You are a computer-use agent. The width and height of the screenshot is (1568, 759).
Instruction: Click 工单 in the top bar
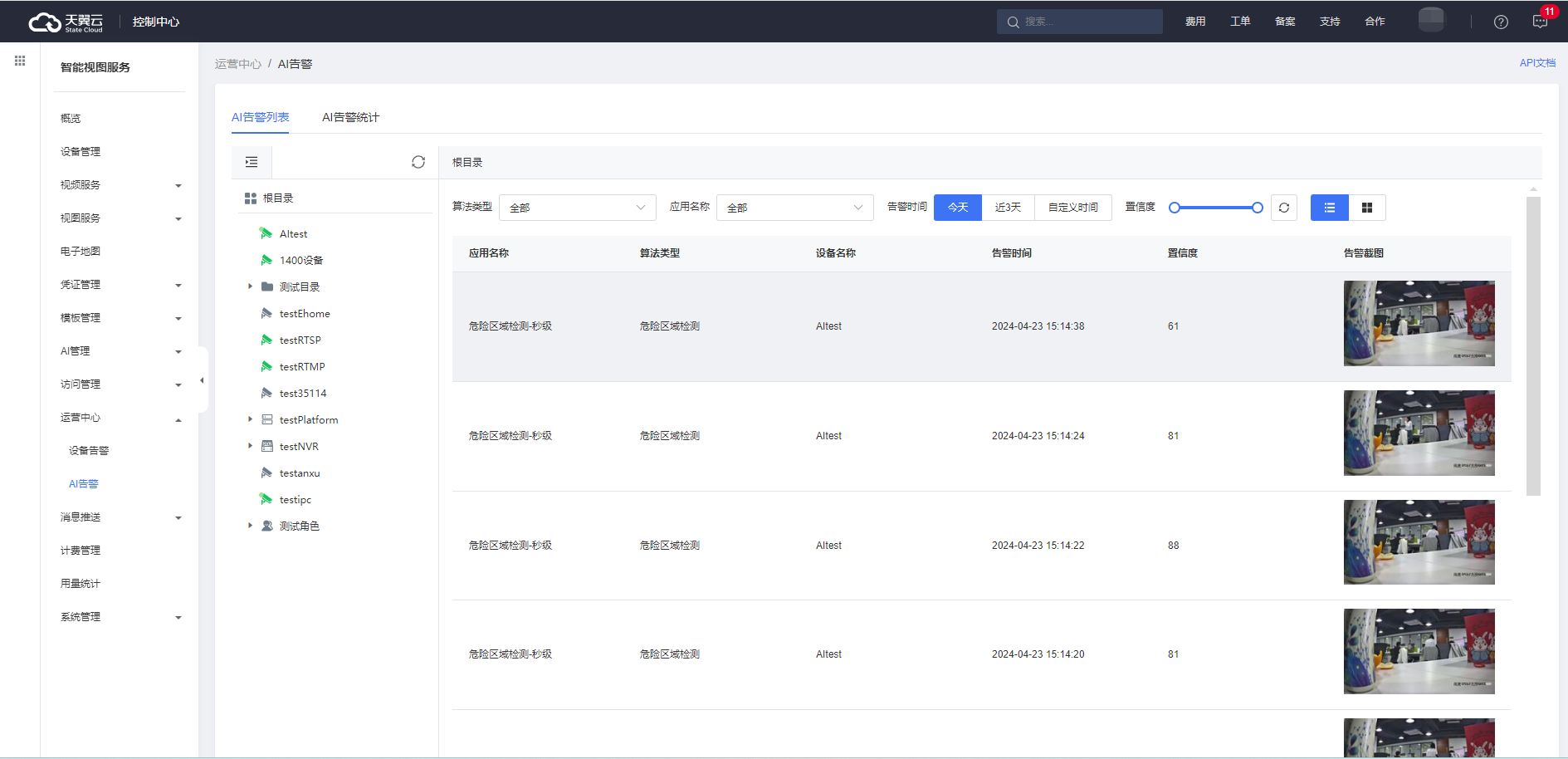pyautogui.click(x=1240, y=22)
